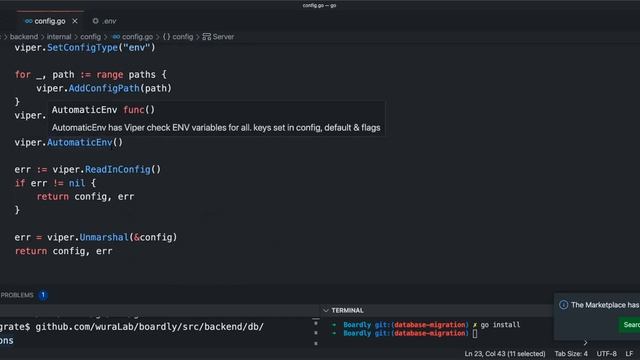Change Tab Size: 4 setting

tap(571, 354)
